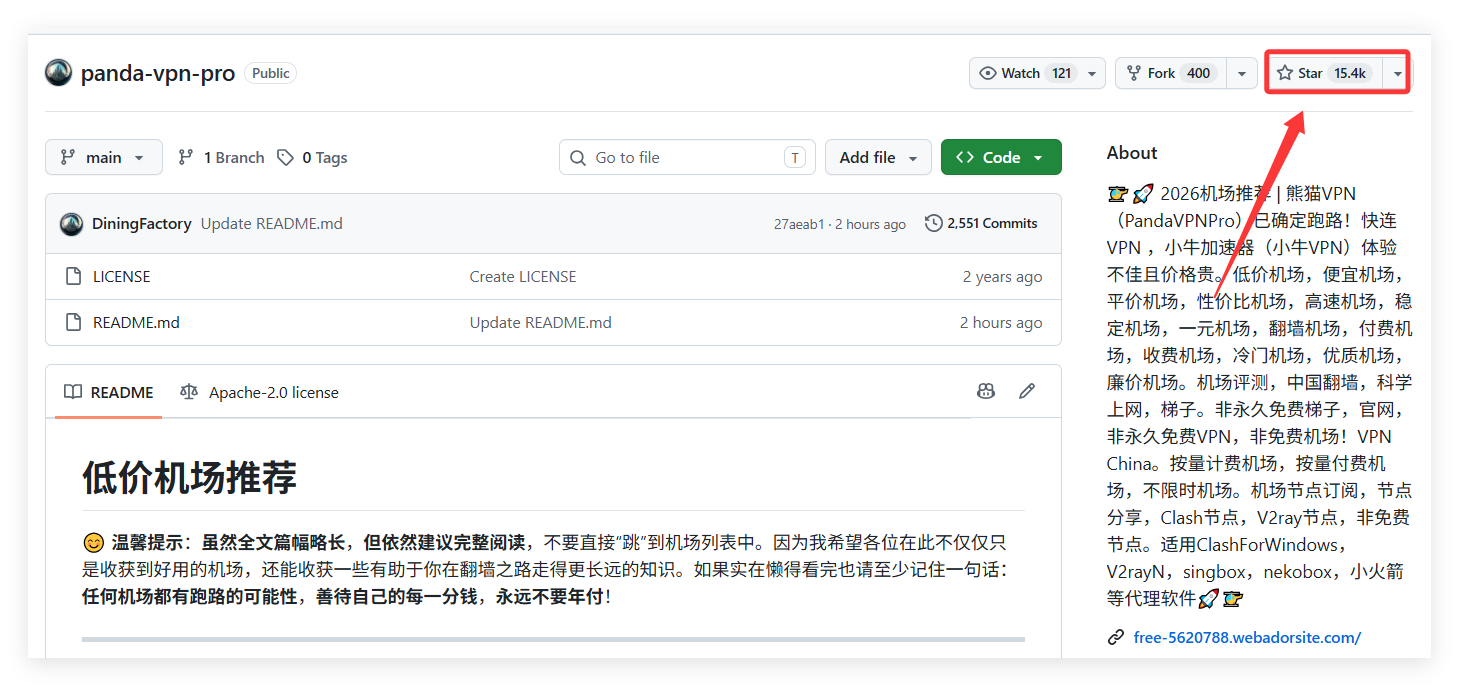
Task: Open the Star lists dropdown arrow
Action: (1397, 73)
